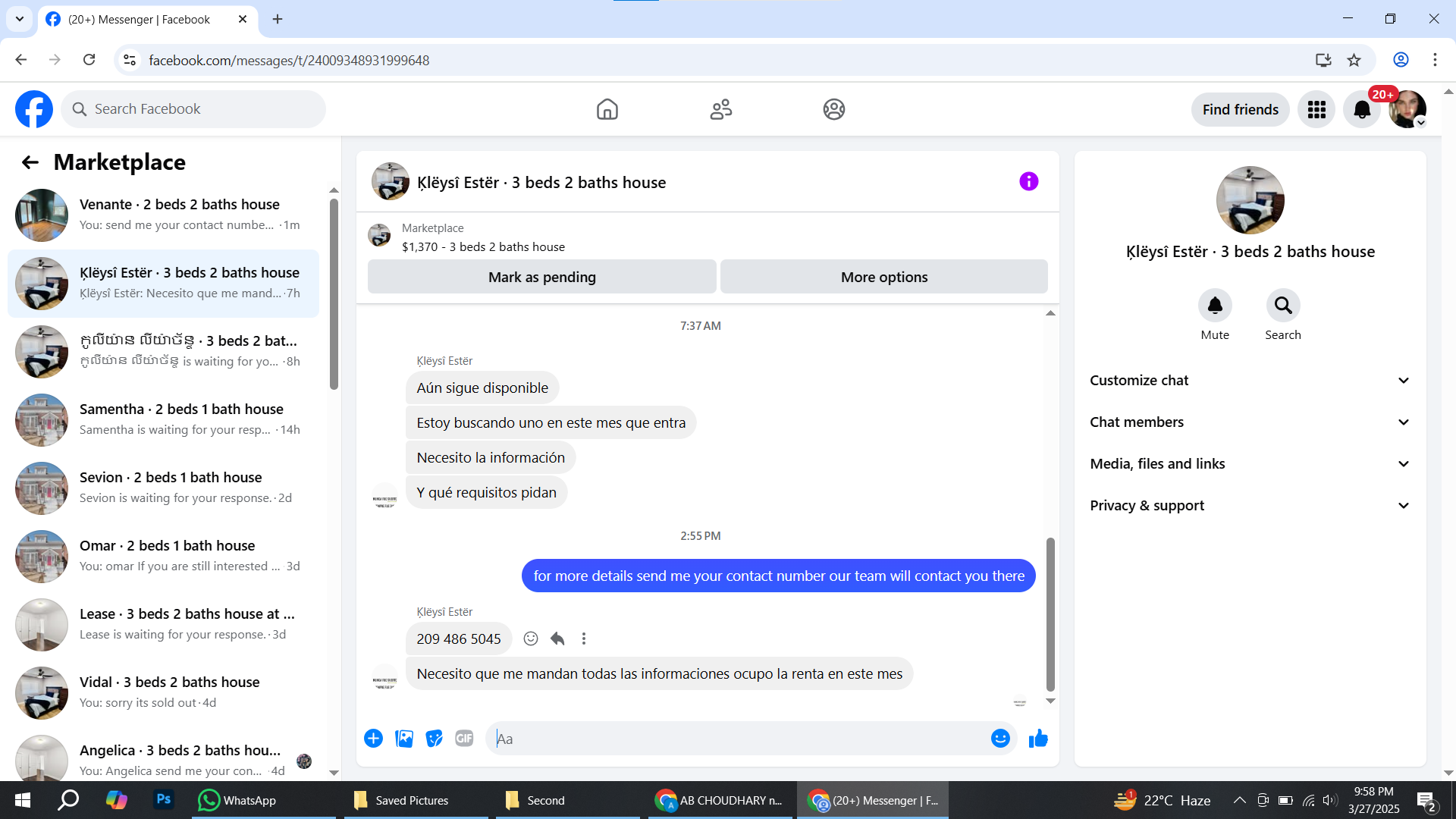Click More options button

click(884, 277)
